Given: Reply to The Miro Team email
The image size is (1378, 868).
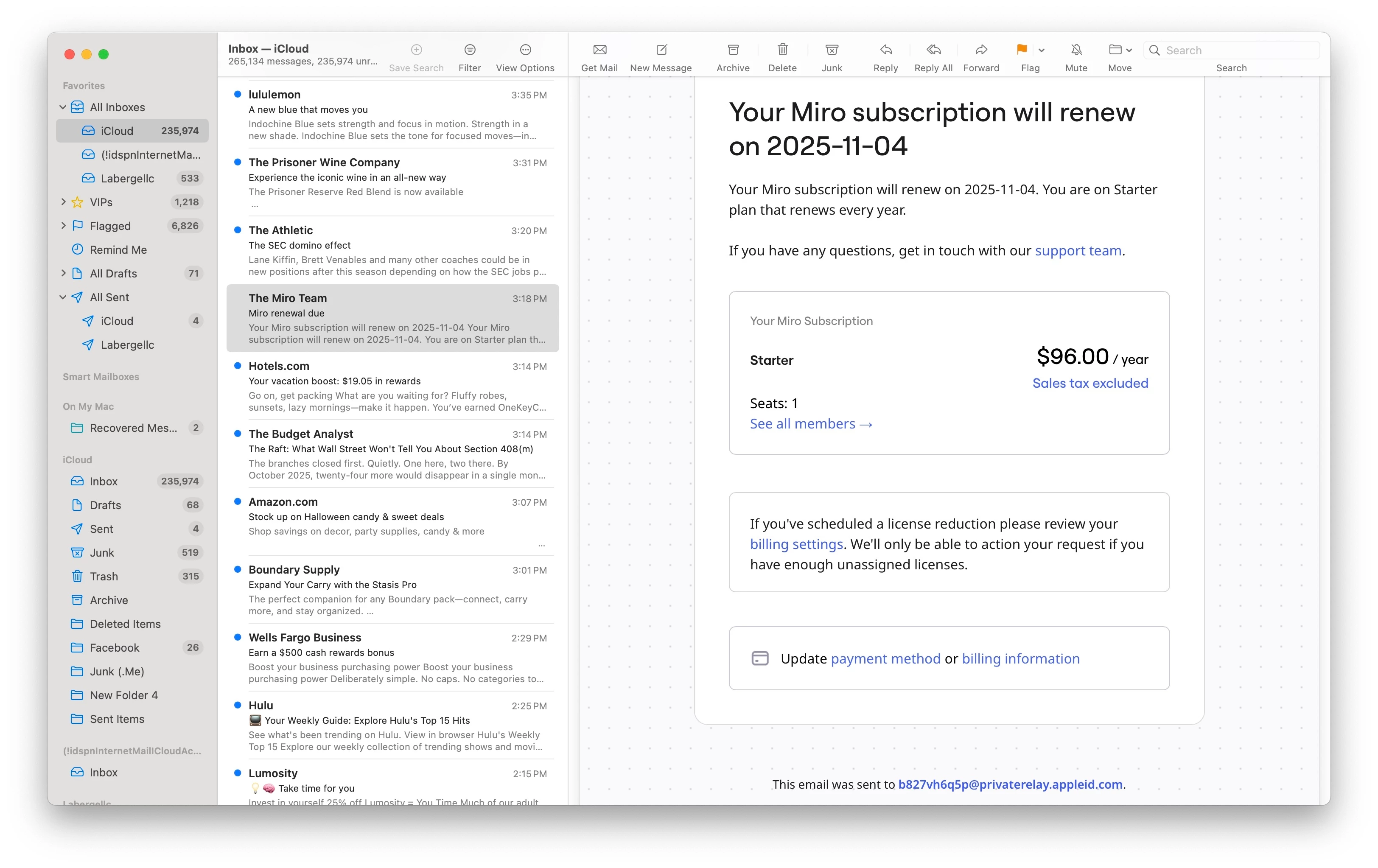Looking at the screenshot, I should pyautogui.click(x=885, y=50).
